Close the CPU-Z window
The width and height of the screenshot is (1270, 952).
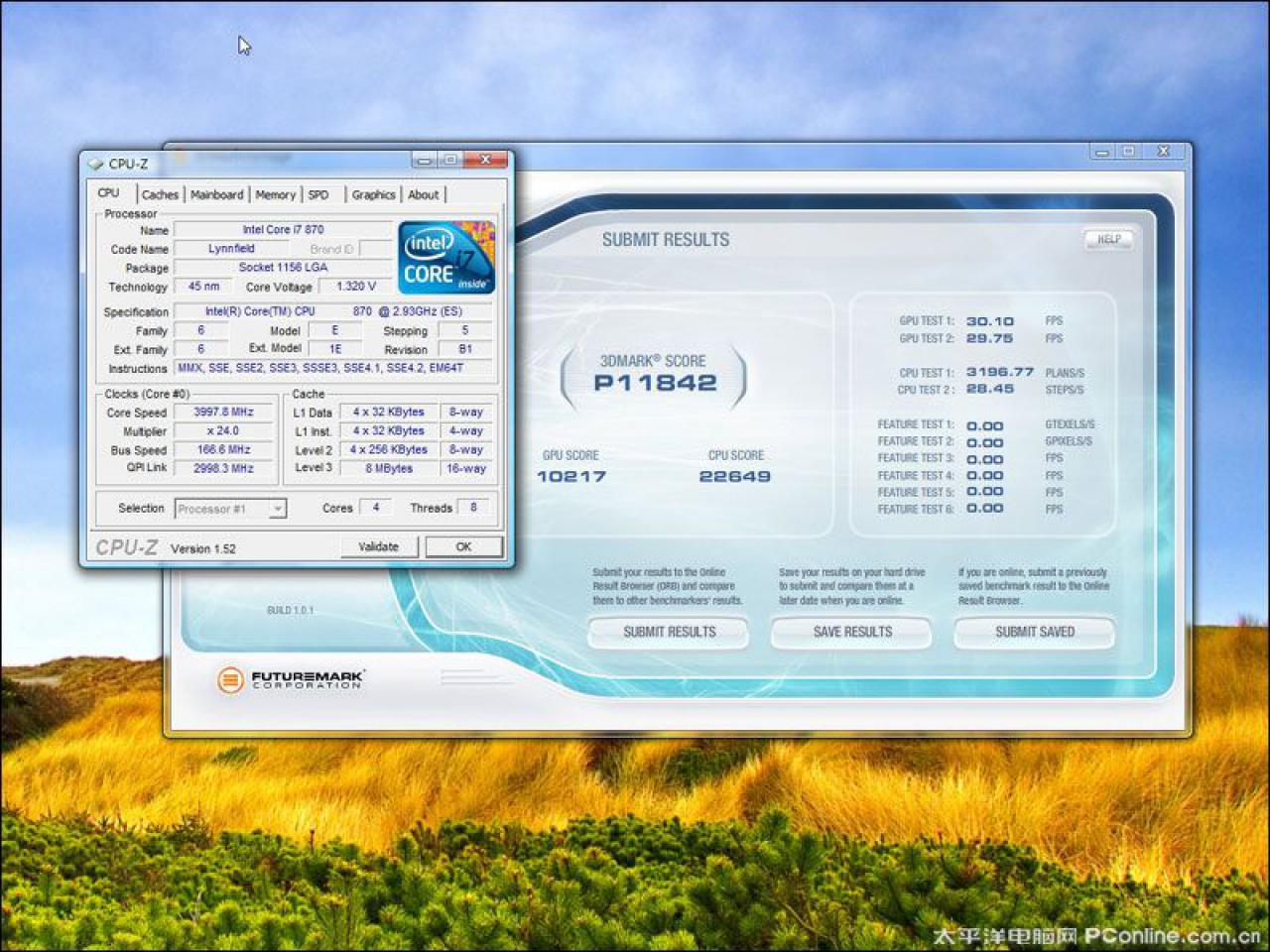click(486, 160)
